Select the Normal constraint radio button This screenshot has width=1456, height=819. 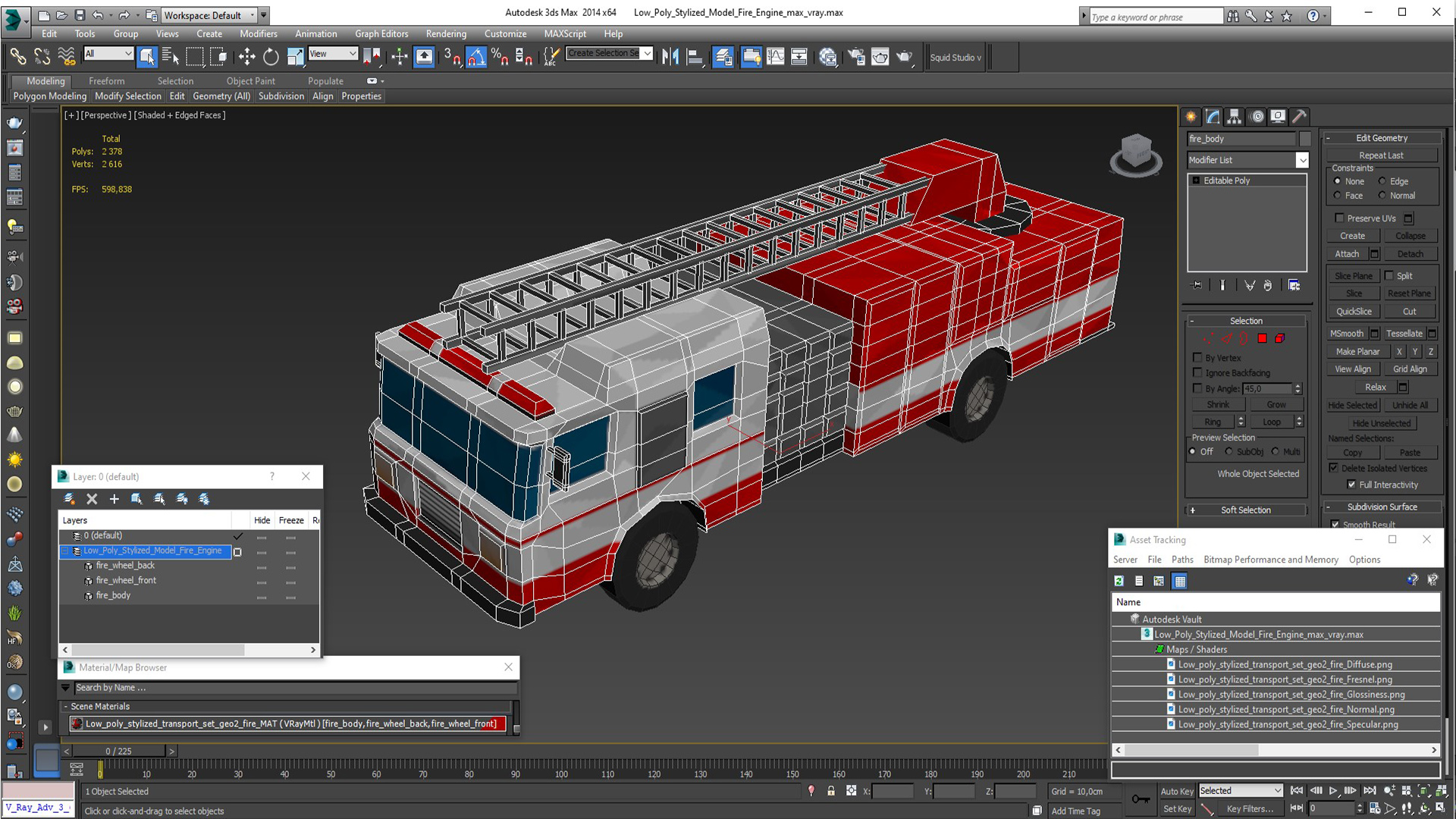tap(1382, 196)
